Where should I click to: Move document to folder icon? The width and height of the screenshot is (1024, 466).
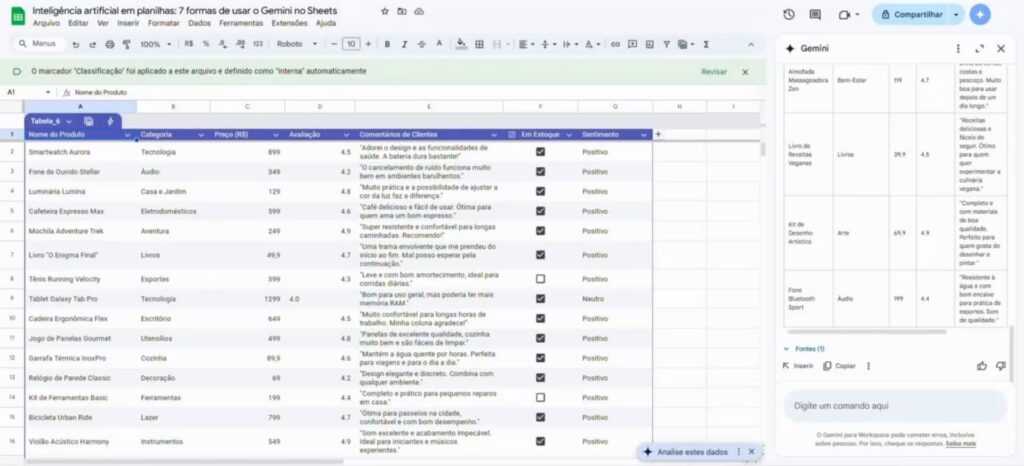[402, 11]
